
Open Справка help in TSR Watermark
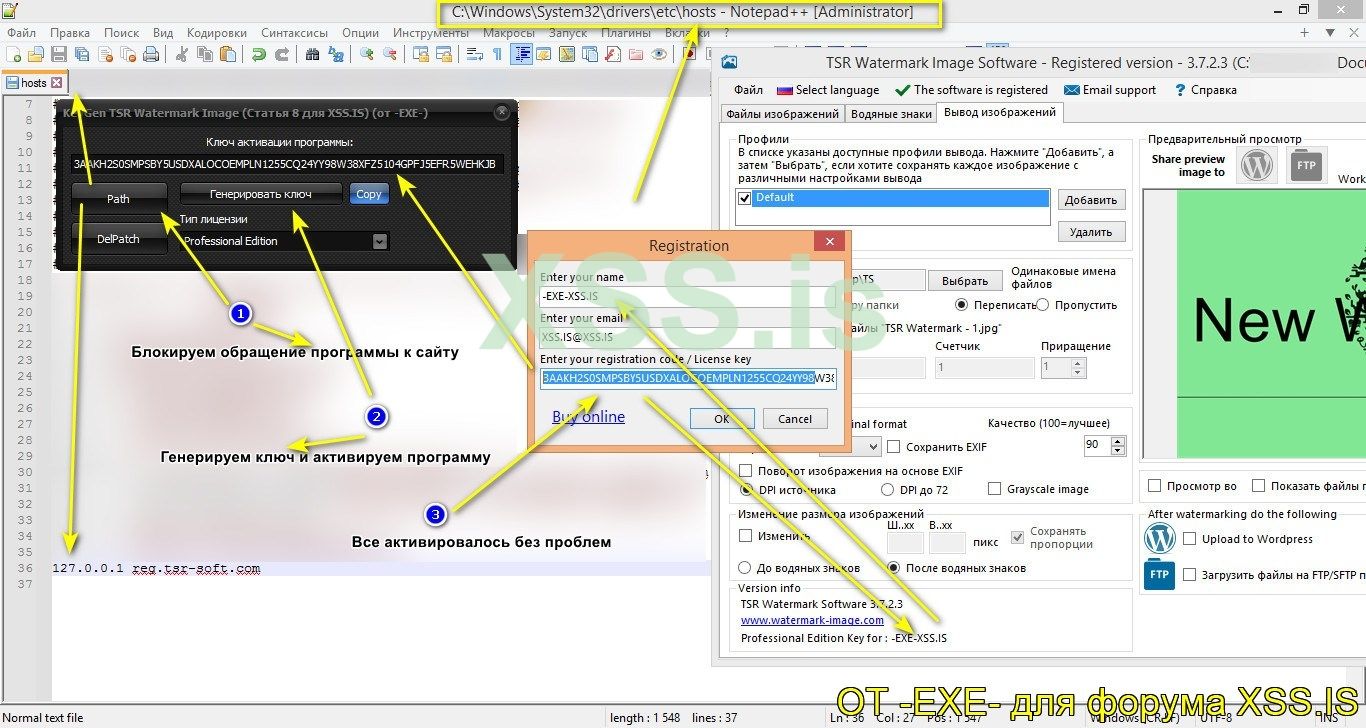1205,90
